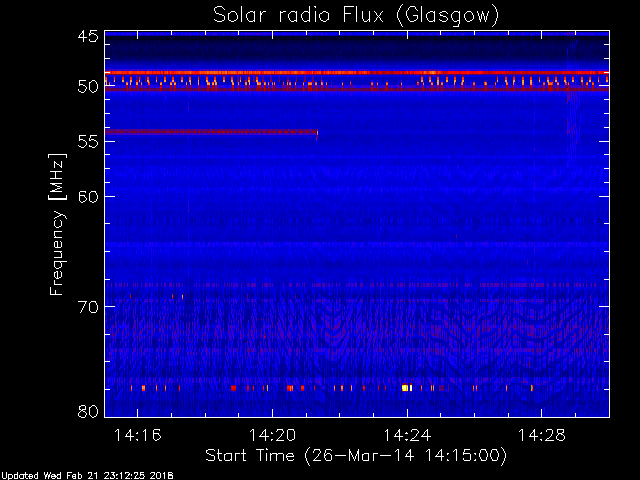Select the 'Frequency [MHz]' axis label

[x=57, y=224]
